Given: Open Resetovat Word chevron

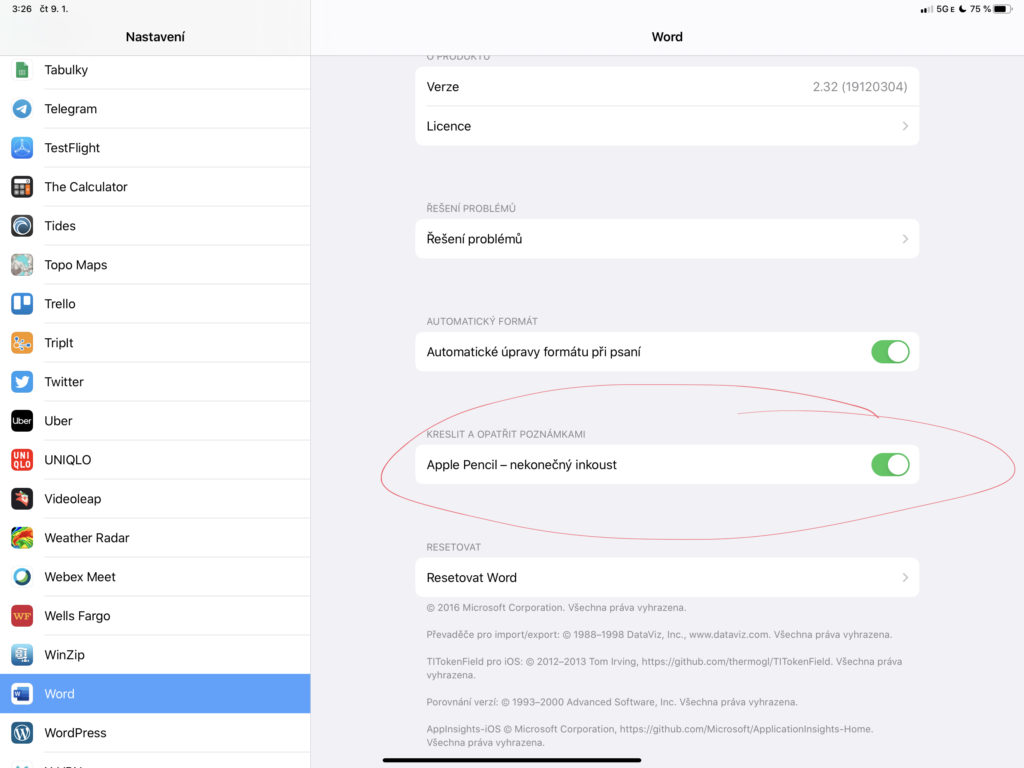Looking at the screenshot, I should [x=904, y=578].
